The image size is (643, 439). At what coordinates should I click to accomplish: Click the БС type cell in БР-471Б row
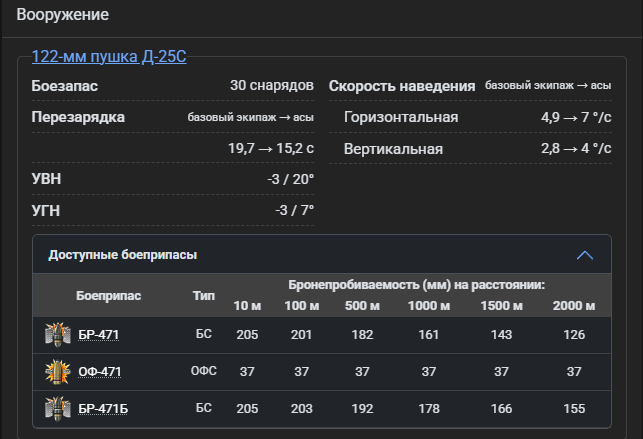[x=204, y=408]
